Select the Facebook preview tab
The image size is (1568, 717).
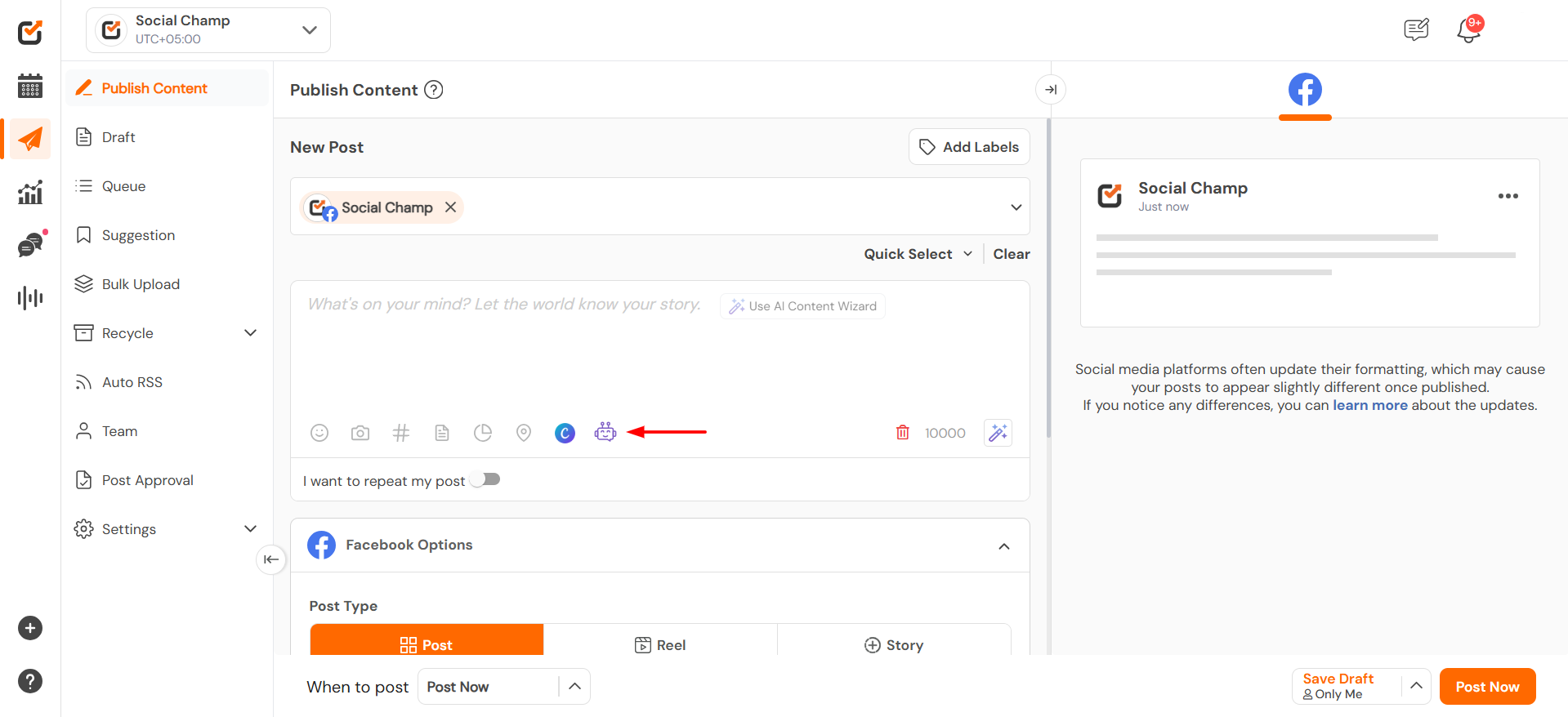tap(1305, 90)
